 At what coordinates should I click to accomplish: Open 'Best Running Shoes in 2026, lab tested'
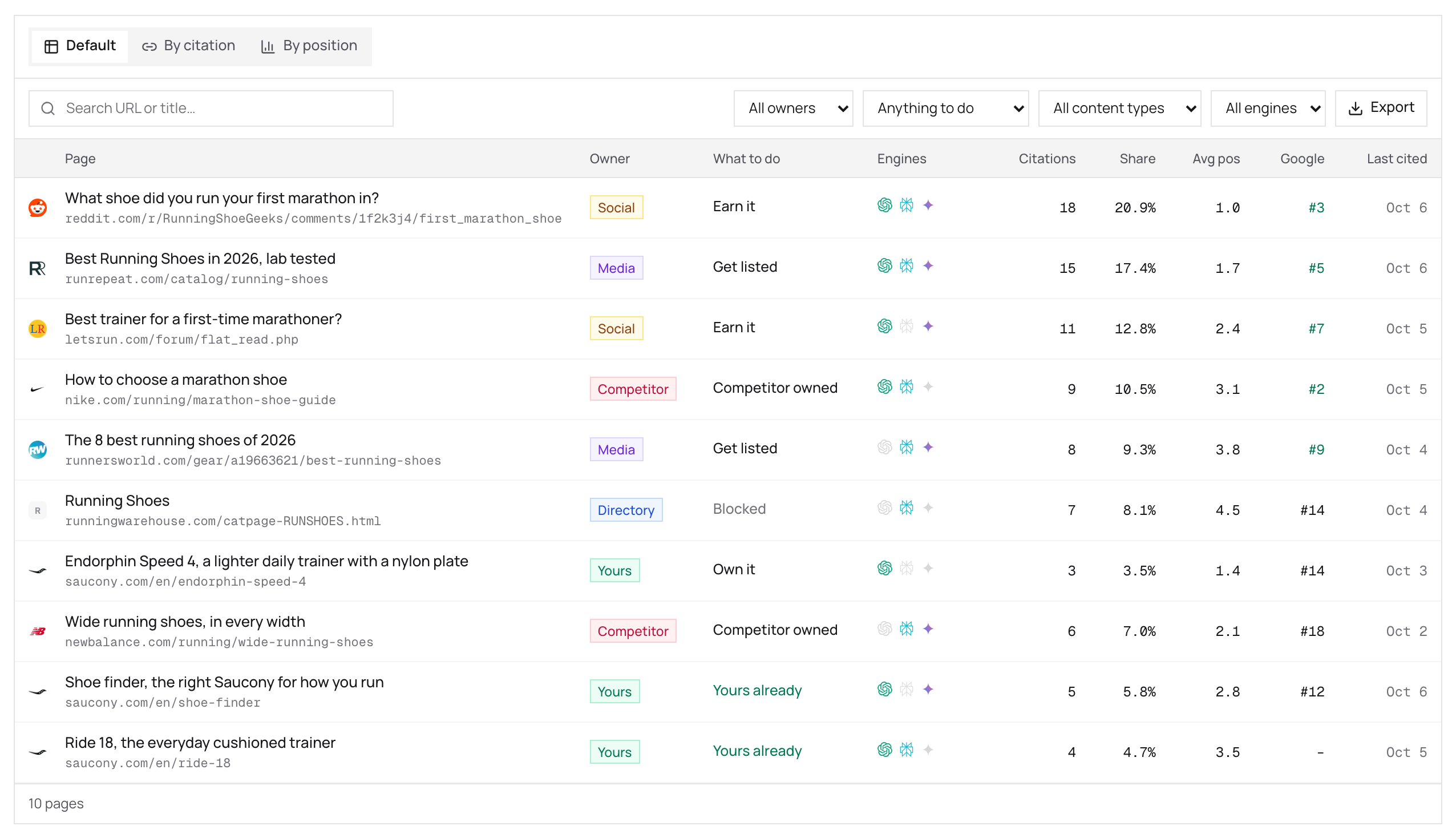coord(200,259)
